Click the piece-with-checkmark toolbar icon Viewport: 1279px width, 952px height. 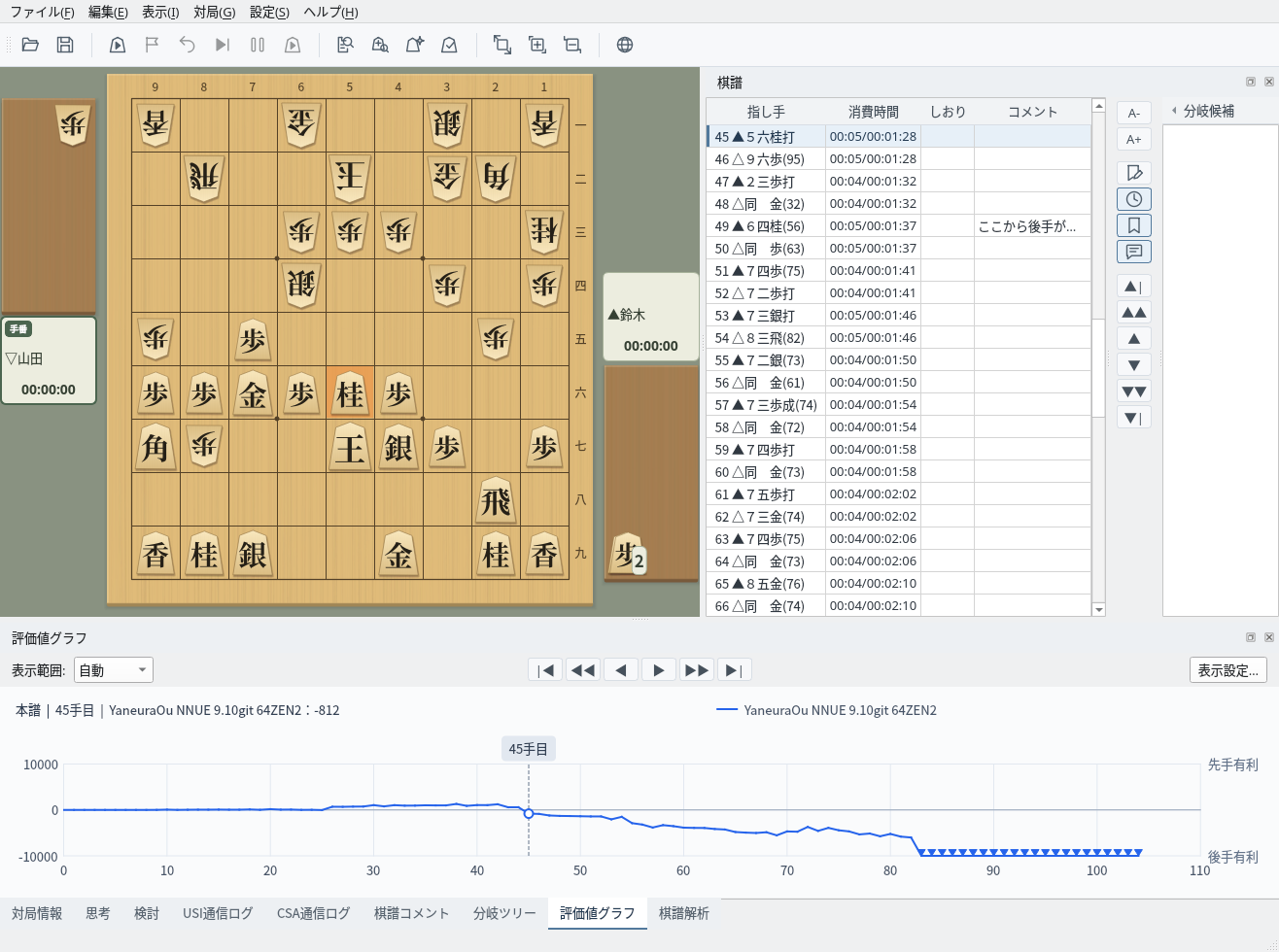(x=449, y=45)
